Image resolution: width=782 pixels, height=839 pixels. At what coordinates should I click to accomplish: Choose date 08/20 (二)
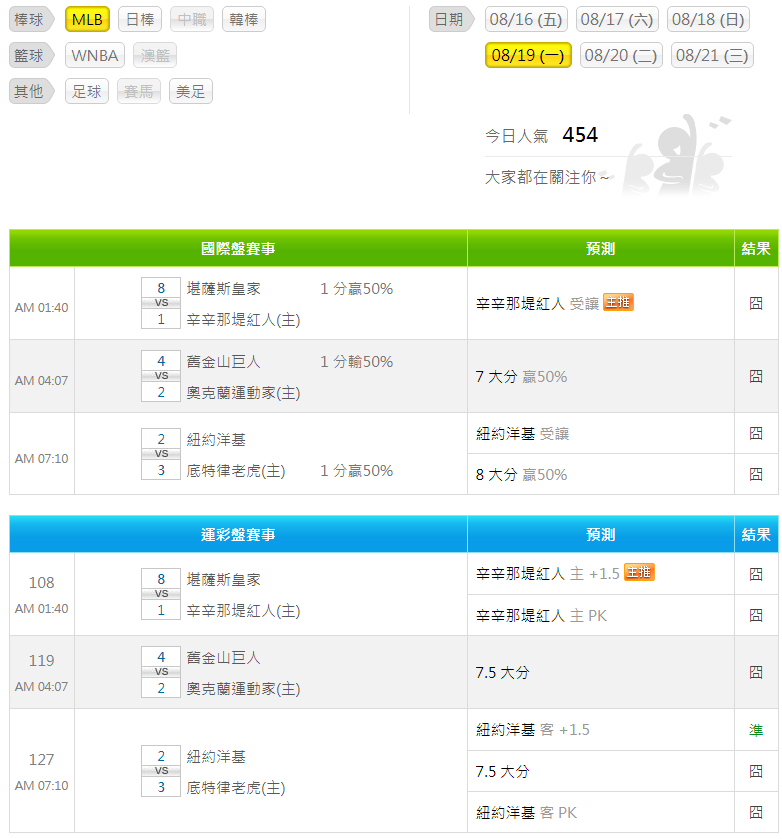[621, 55]
